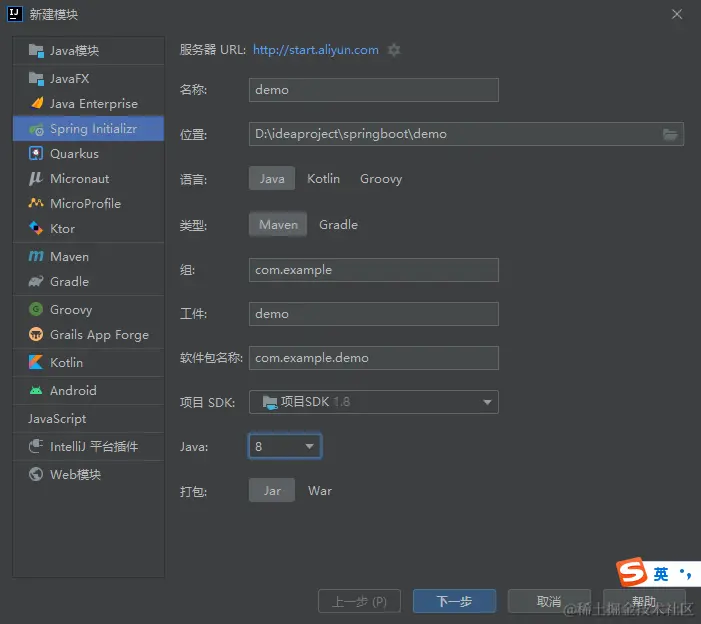Open the start.aliyun.com server URL link
701x624 pixels.
click(316, 50)
